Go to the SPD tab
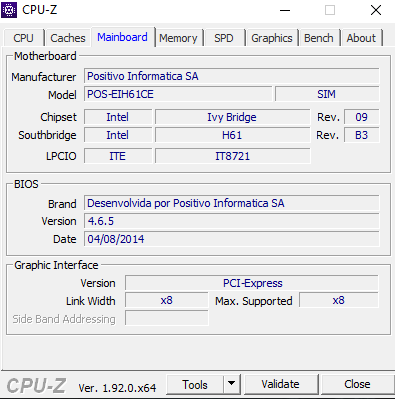The width and height of the screenshot is (395, 399). [224, 38]
